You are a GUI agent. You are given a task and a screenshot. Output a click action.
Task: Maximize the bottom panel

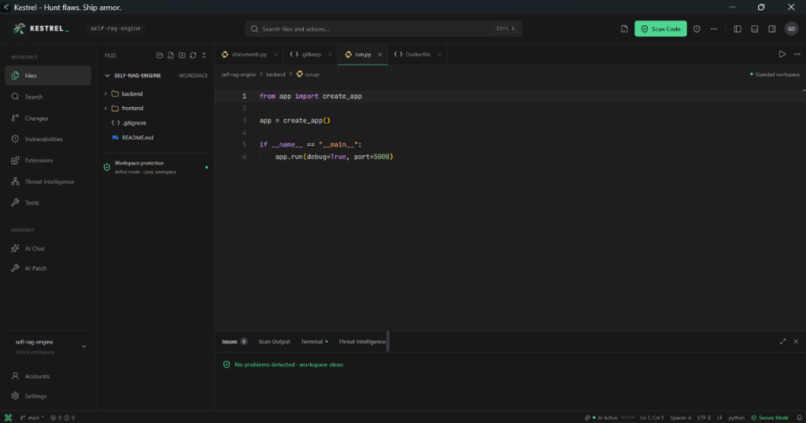(x=782, y=341)
